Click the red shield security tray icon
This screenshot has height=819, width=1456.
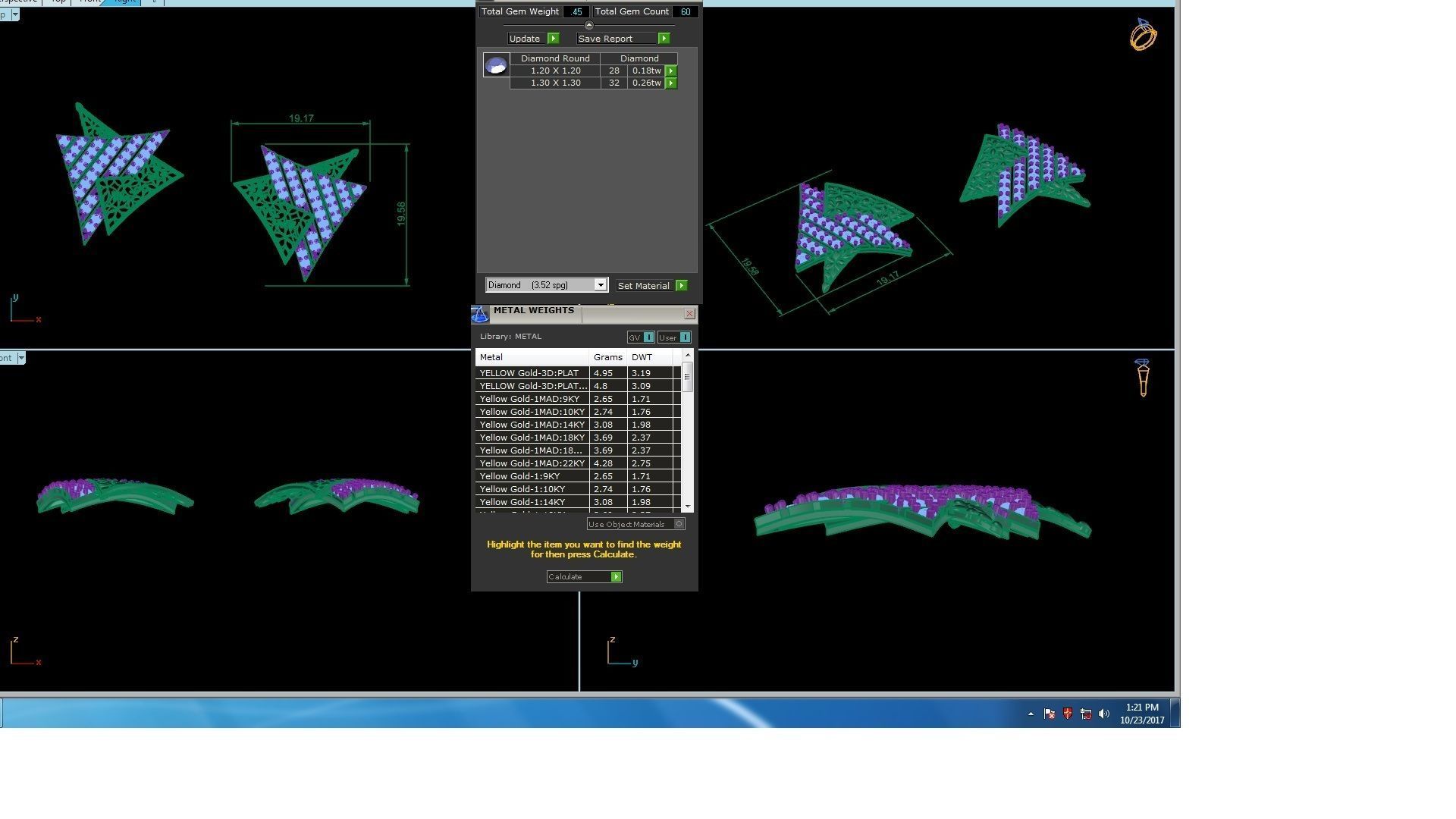click(1068, 714)
